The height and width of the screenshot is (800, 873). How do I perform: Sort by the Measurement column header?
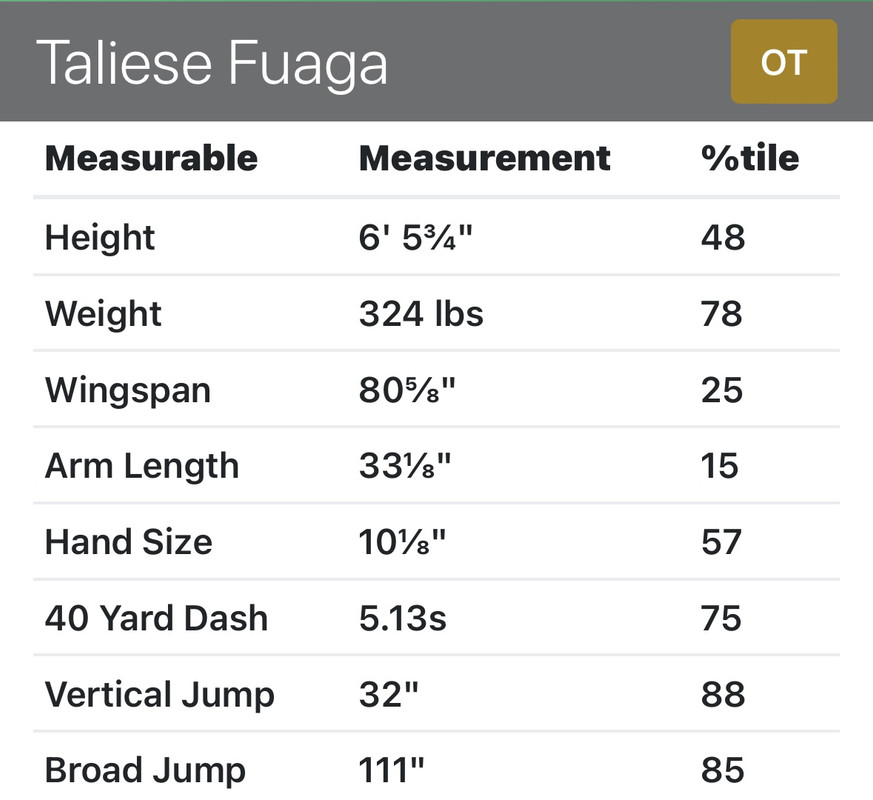pos(485,159)
